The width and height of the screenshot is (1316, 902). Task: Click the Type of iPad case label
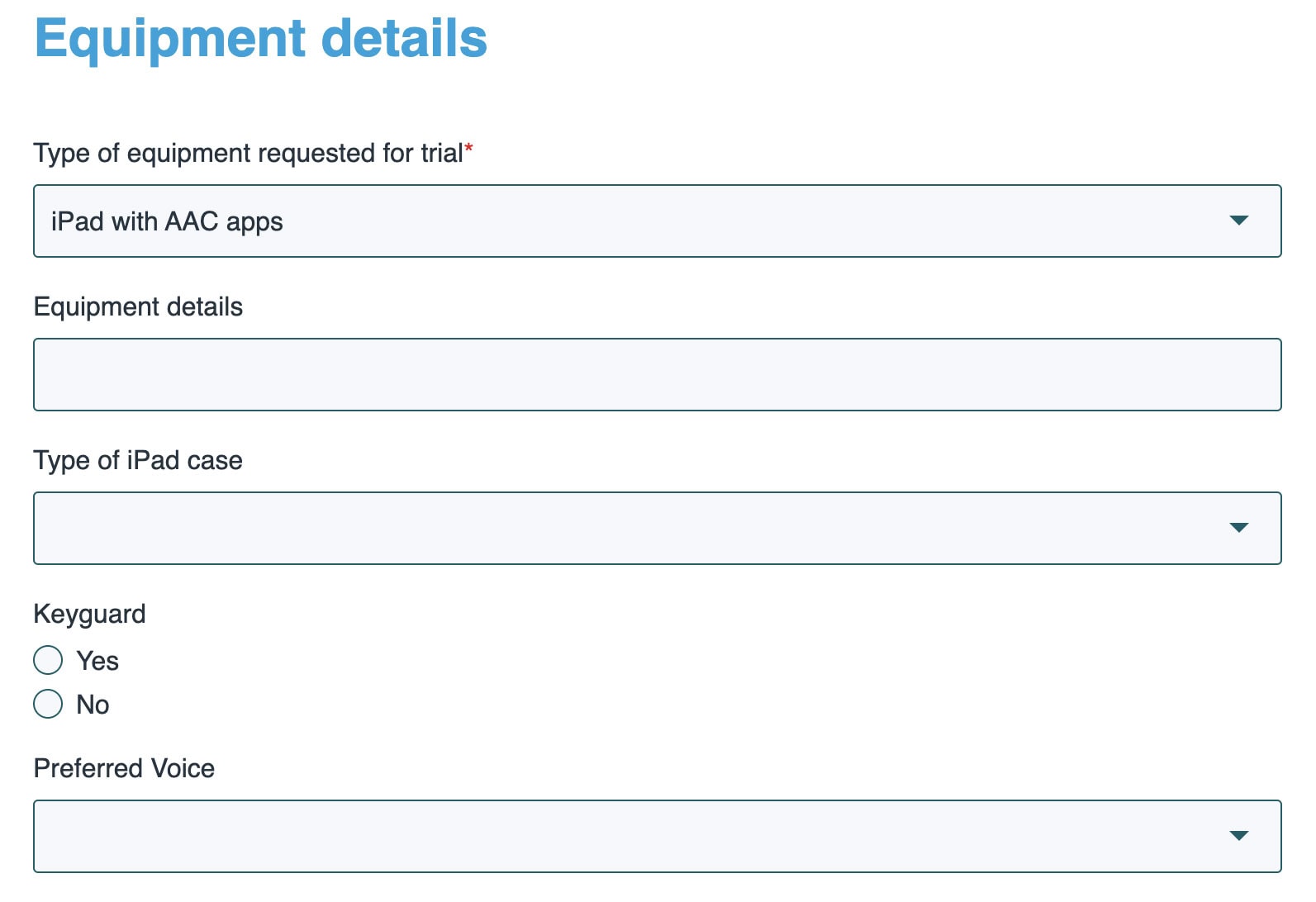[137, 460]
